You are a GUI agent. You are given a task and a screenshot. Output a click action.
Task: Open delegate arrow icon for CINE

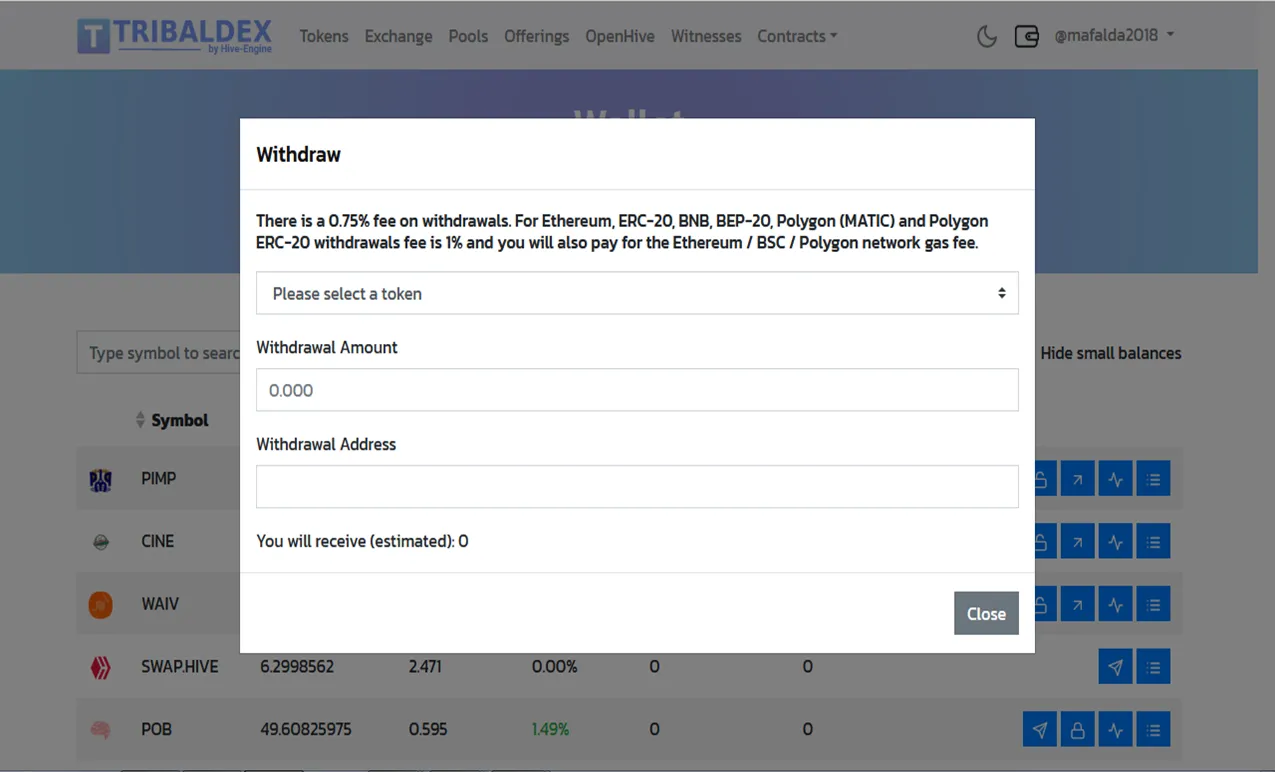coord(1077,542)
